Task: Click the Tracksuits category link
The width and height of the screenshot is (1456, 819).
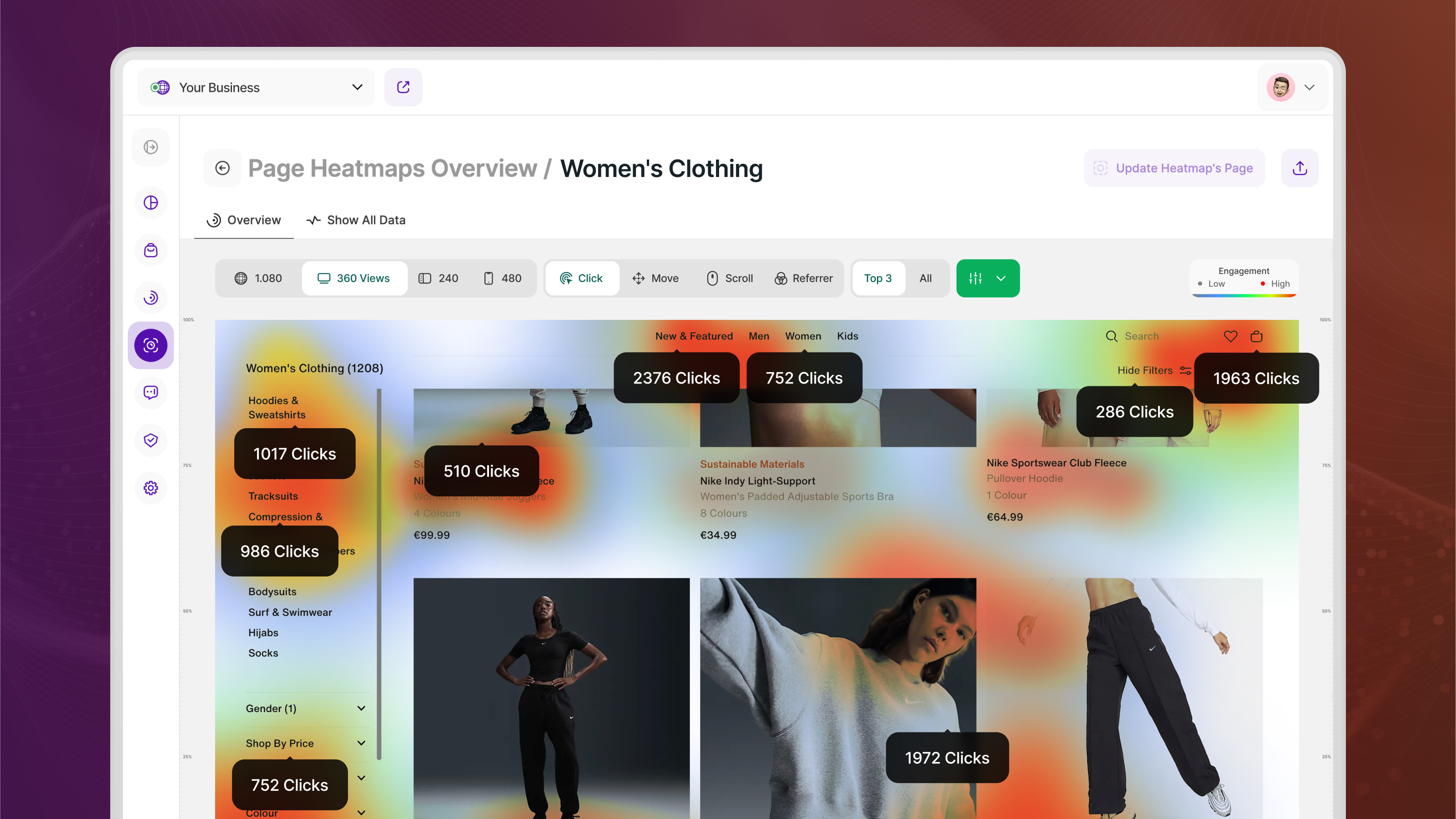Action: click(x=273, y=495)
